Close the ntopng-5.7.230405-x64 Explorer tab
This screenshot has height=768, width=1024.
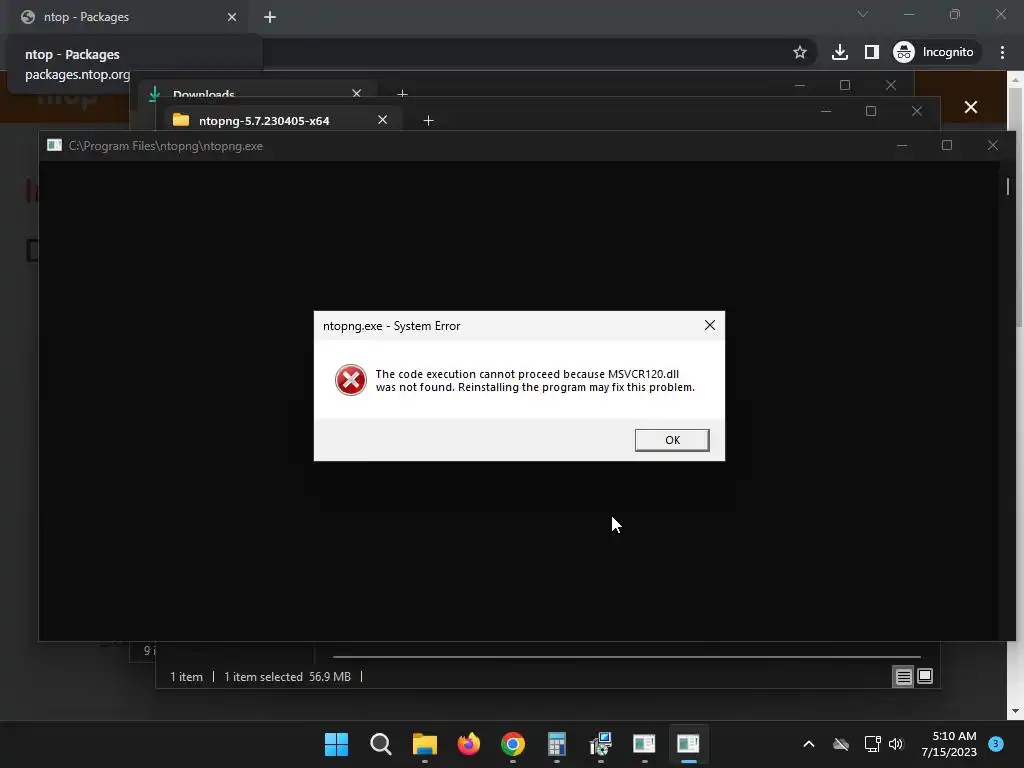point(383,120)
